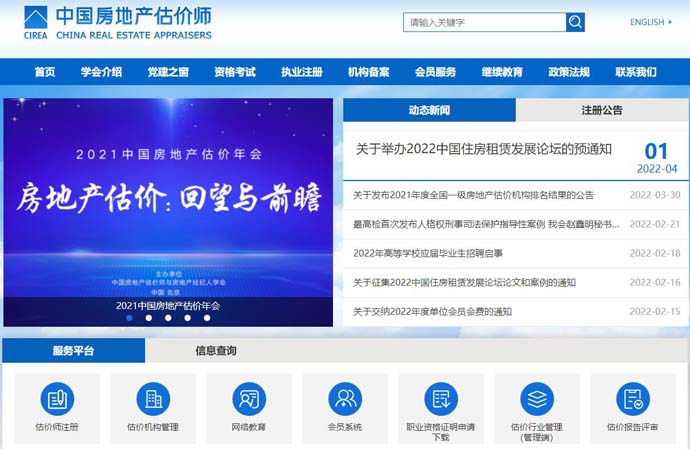Open the 联系我们 navigation item
Screen dimensions: 690x449
coord(636,72)
